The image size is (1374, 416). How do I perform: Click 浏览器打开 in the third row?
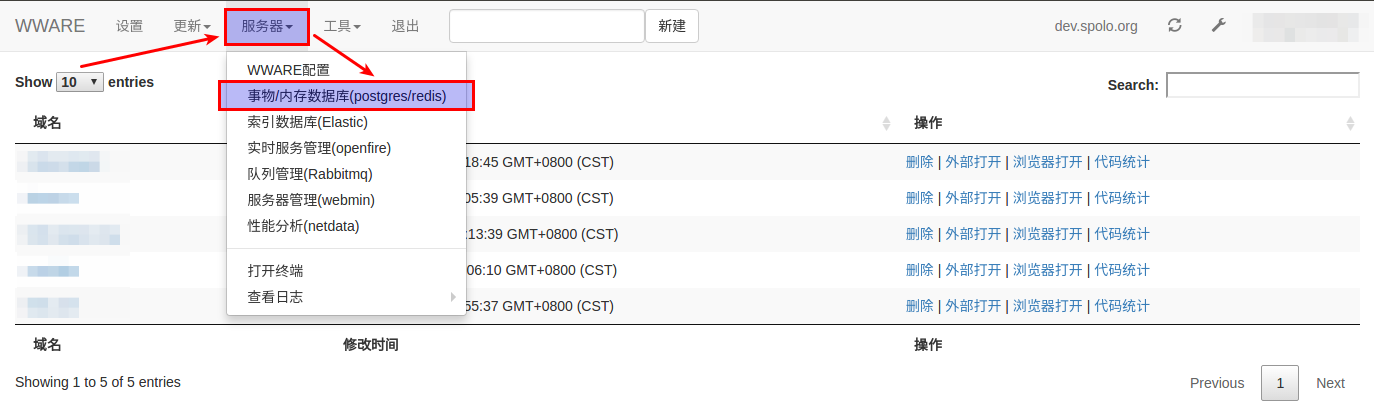(x=1048, y=234)
